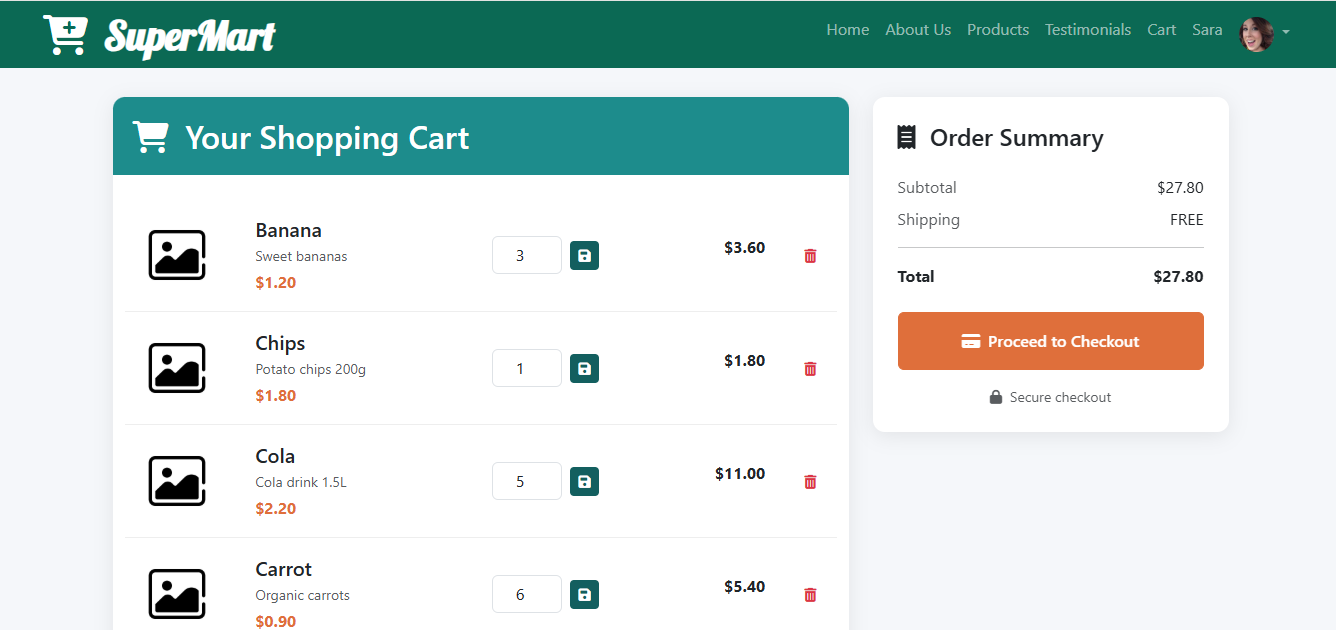The height and width of the screenshot is (630, 1336).
Task: Focus the Cola quantity field
Action: click(x=526, y=481)
